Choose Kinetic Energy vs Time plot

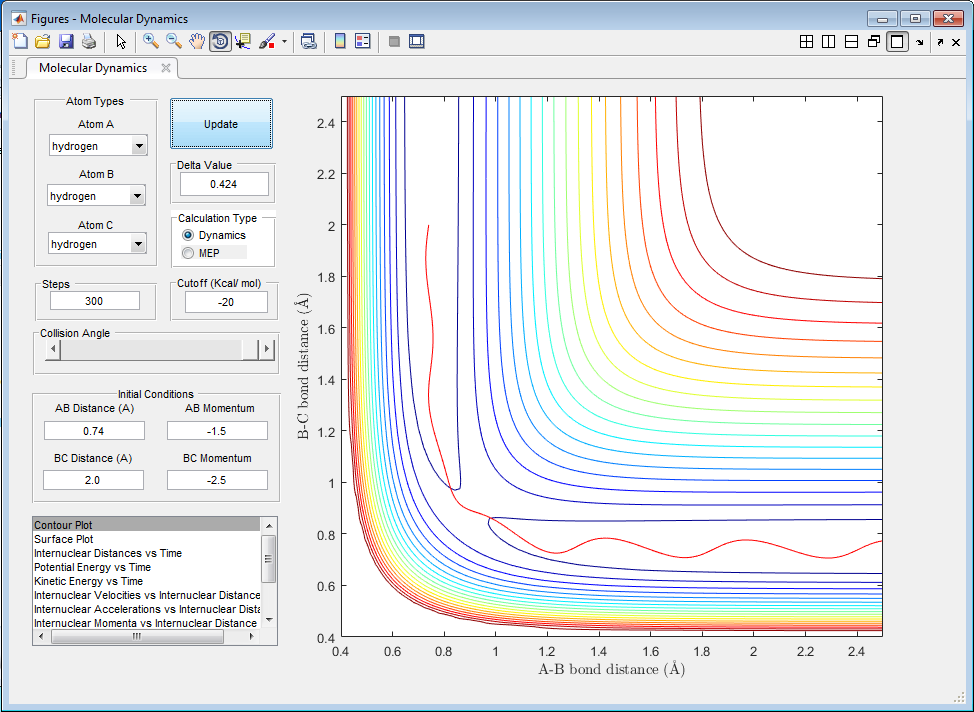(x=88, y=581)
